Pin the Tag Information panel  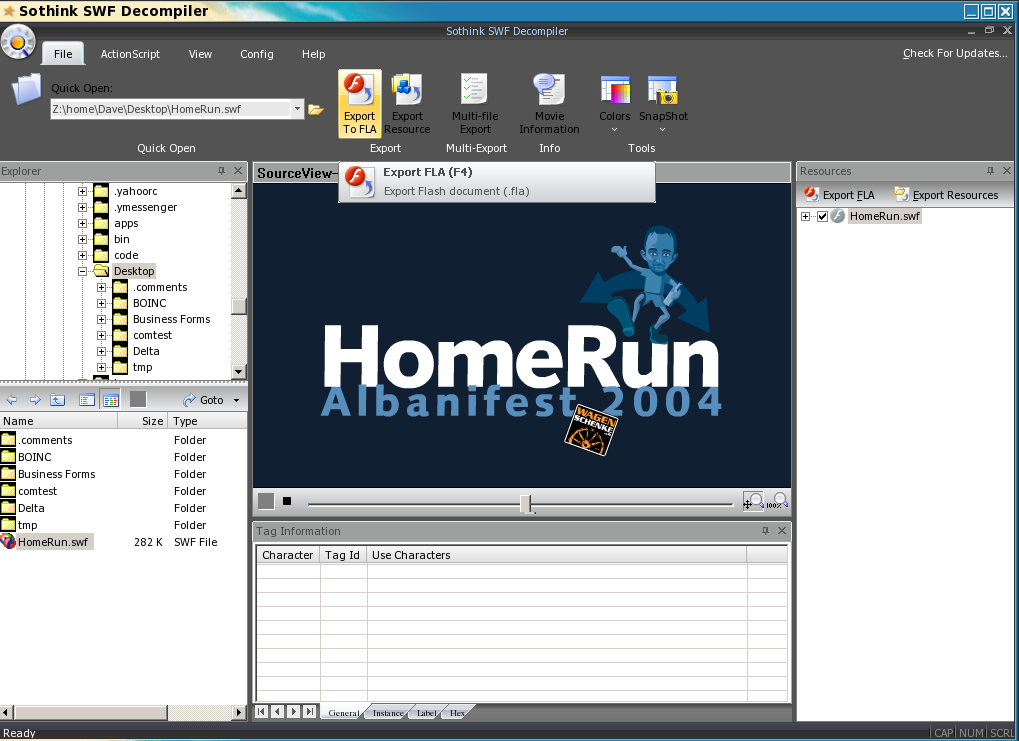pyautogui.click(x=765, y=531)
